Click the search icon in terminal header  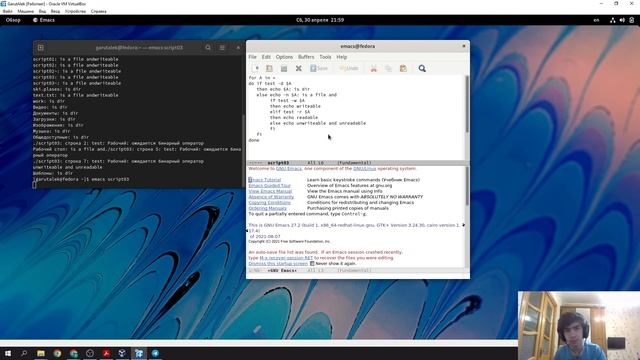pos(208,47)
